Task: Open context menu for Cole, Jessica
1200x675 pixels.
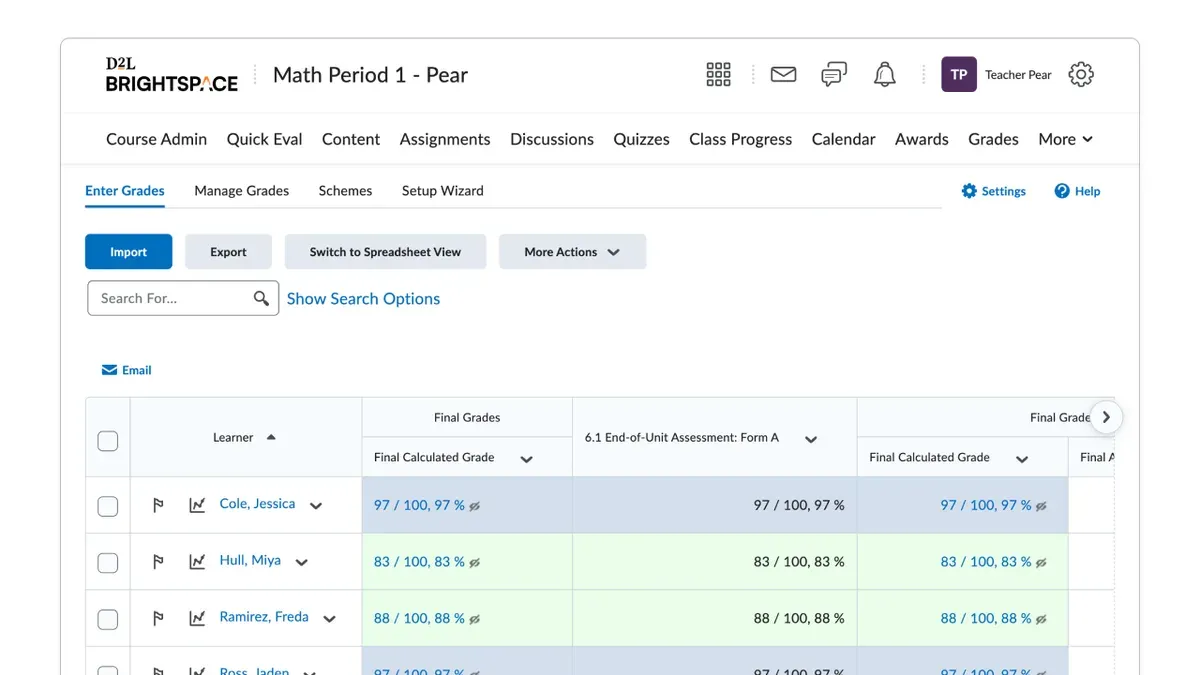Action: pos(316,506)
